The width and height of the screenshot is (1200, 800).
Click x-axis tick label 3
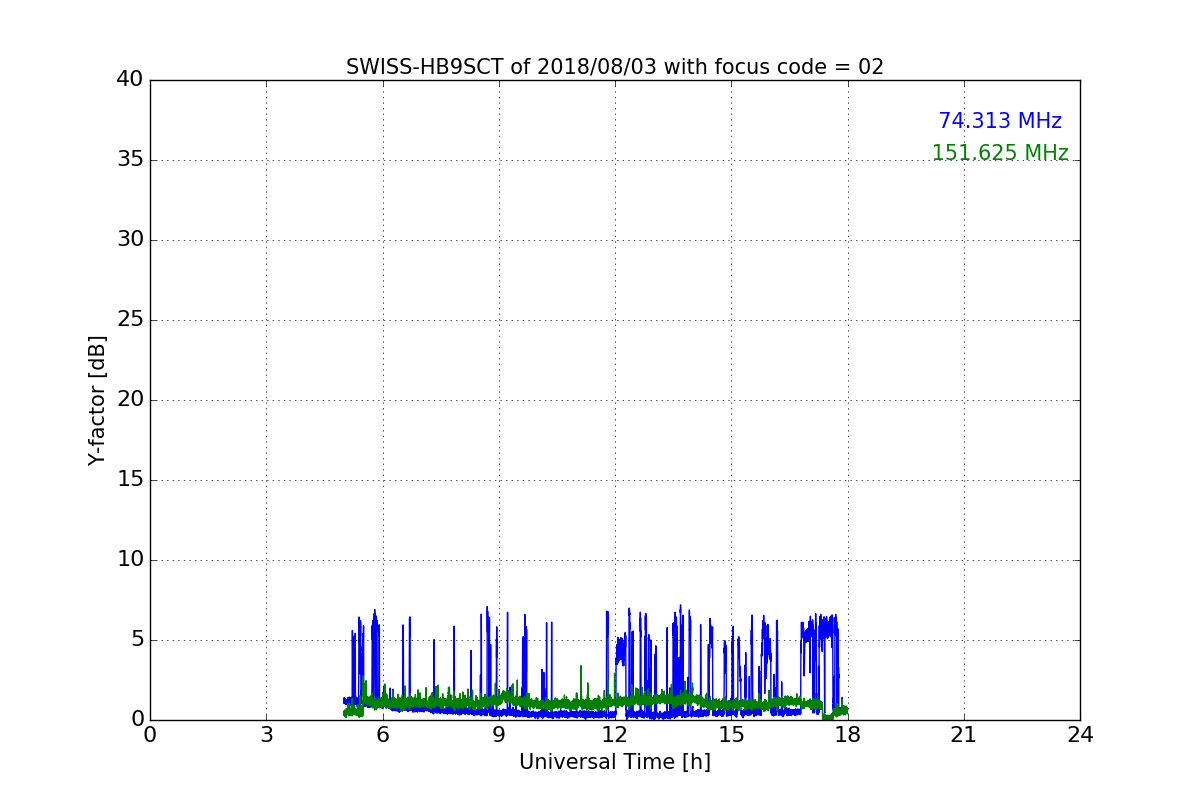coord(266,735)
